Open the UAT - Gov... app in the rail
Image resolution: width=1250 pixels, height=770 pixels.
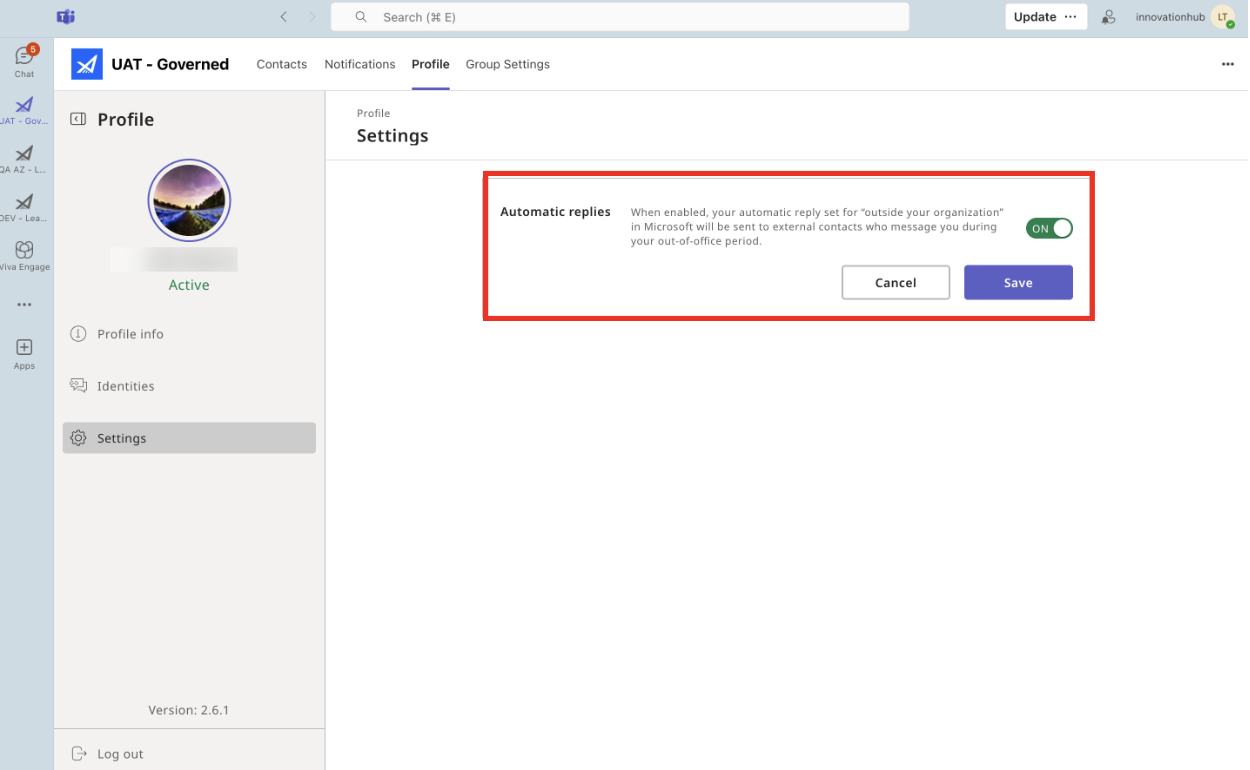24,110
